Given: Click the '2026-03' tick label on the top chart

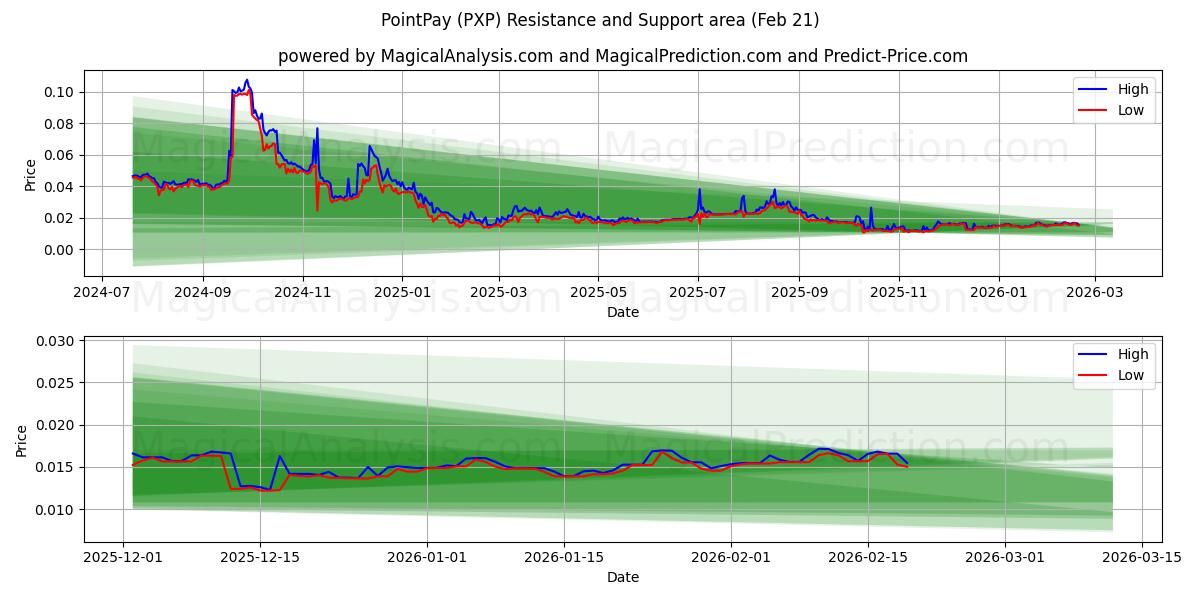Looking at the screenshot, I should (1094, 293).
